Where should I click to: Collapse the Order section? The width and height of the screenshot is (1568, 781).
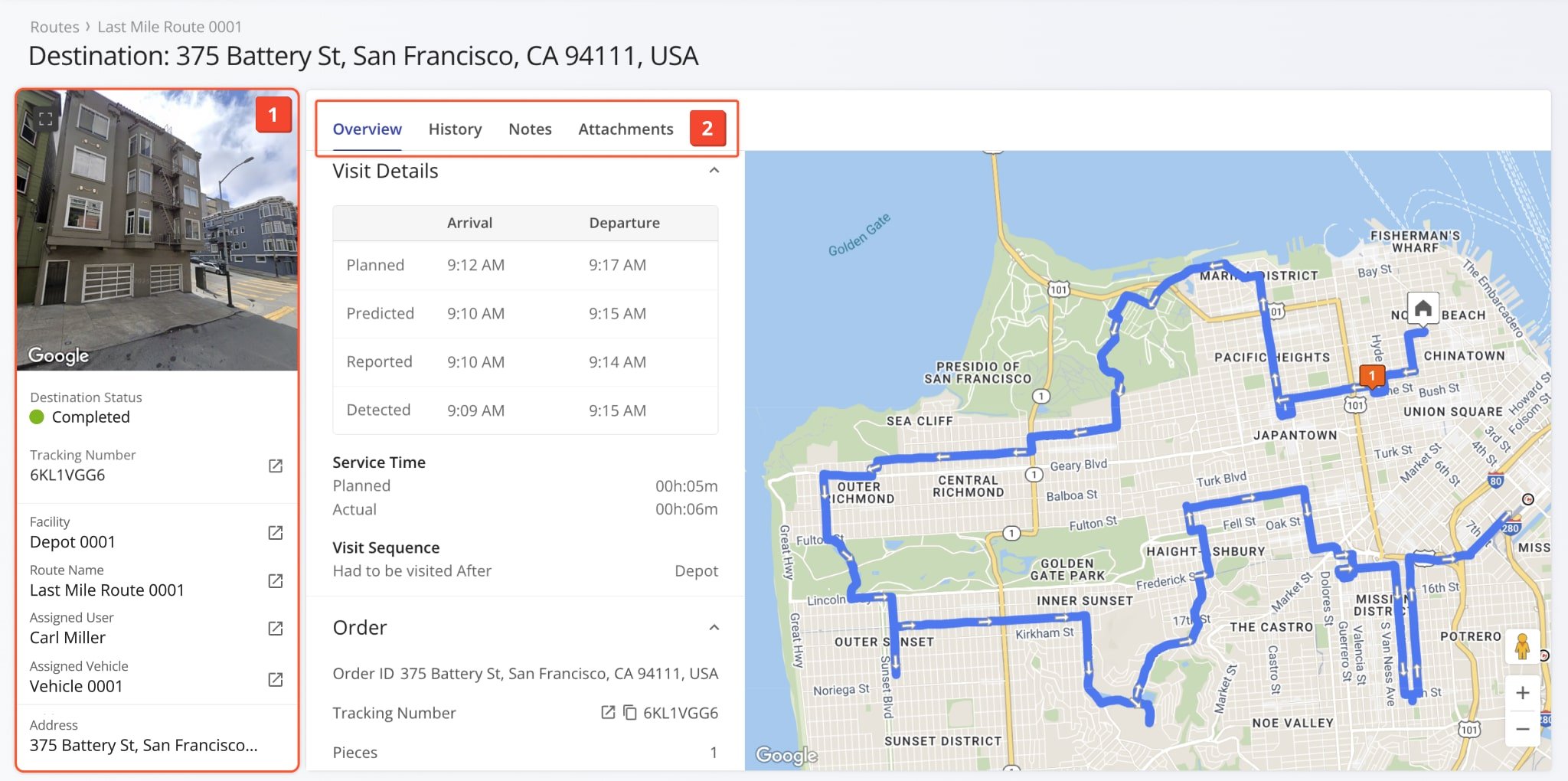pos(714,627)
